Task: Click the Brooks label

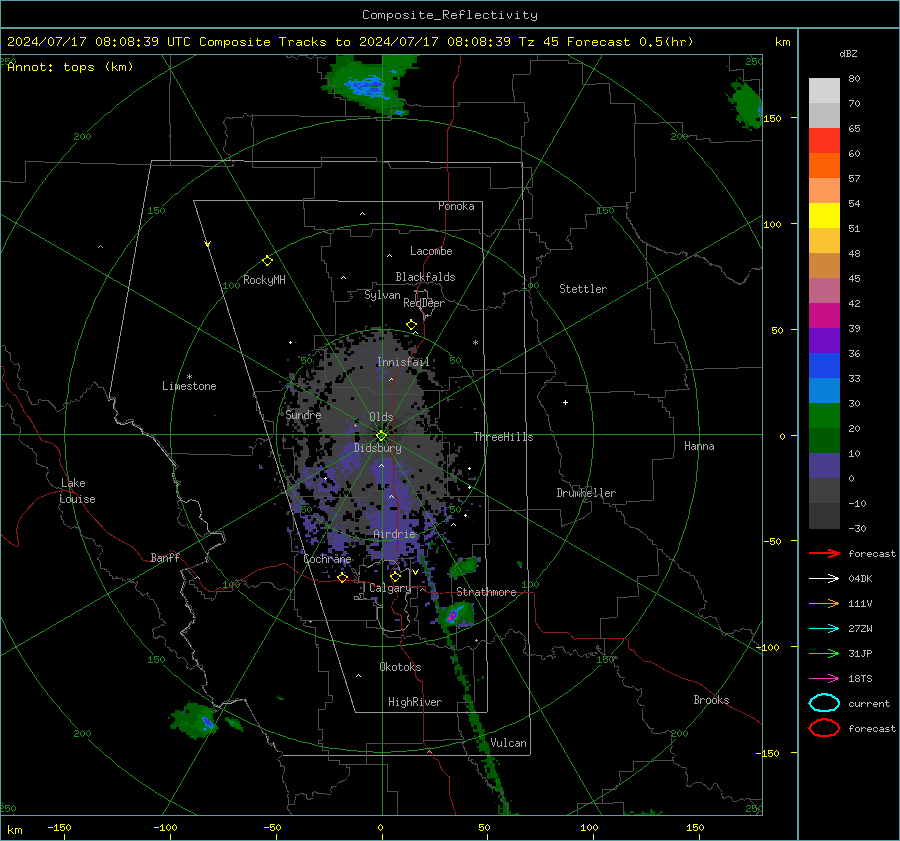Action: point(711,700)
